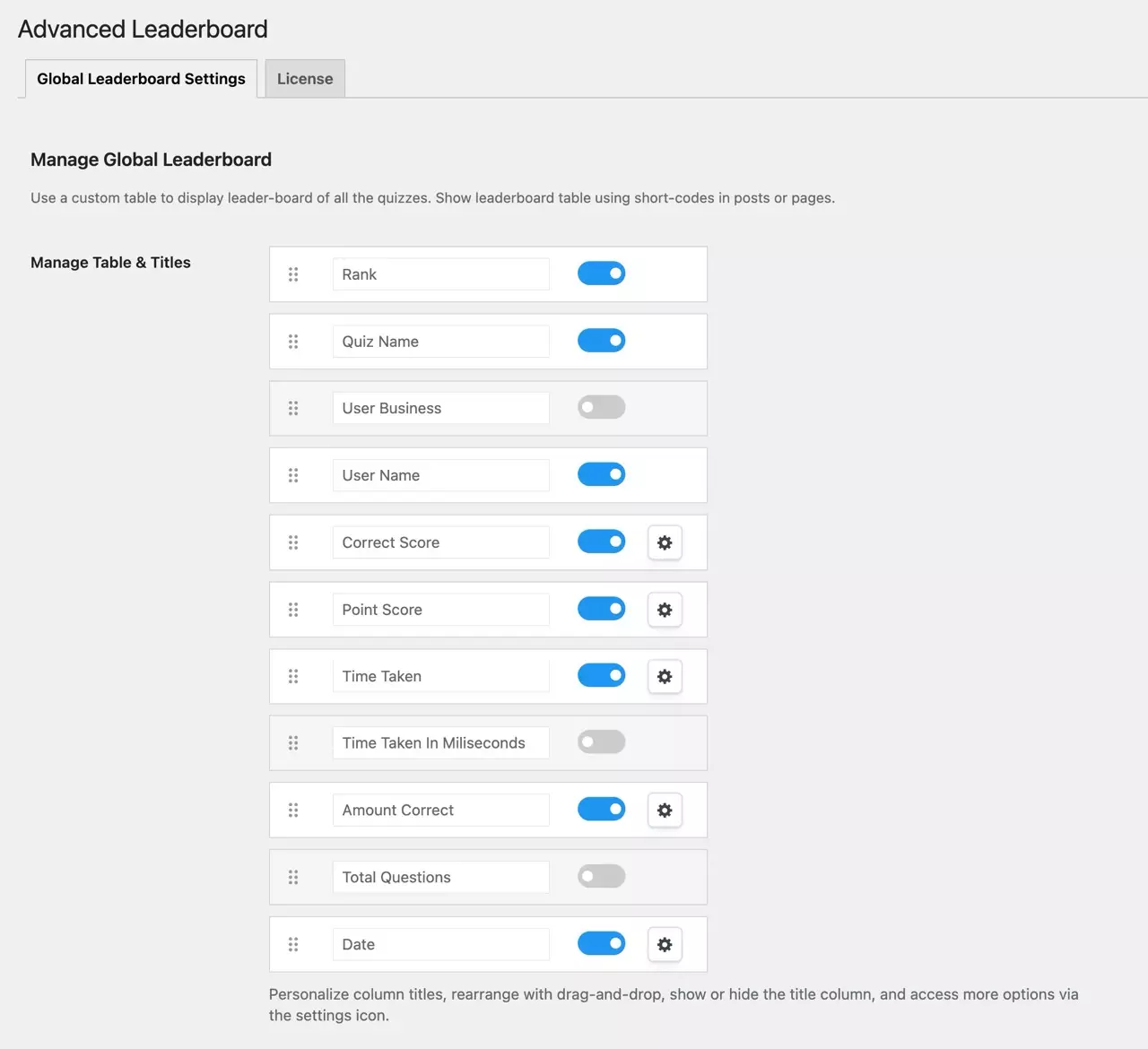Open settings gear for Time Taken
Viewport: 1148px width, 1049px height.
[x=665, y=677]
